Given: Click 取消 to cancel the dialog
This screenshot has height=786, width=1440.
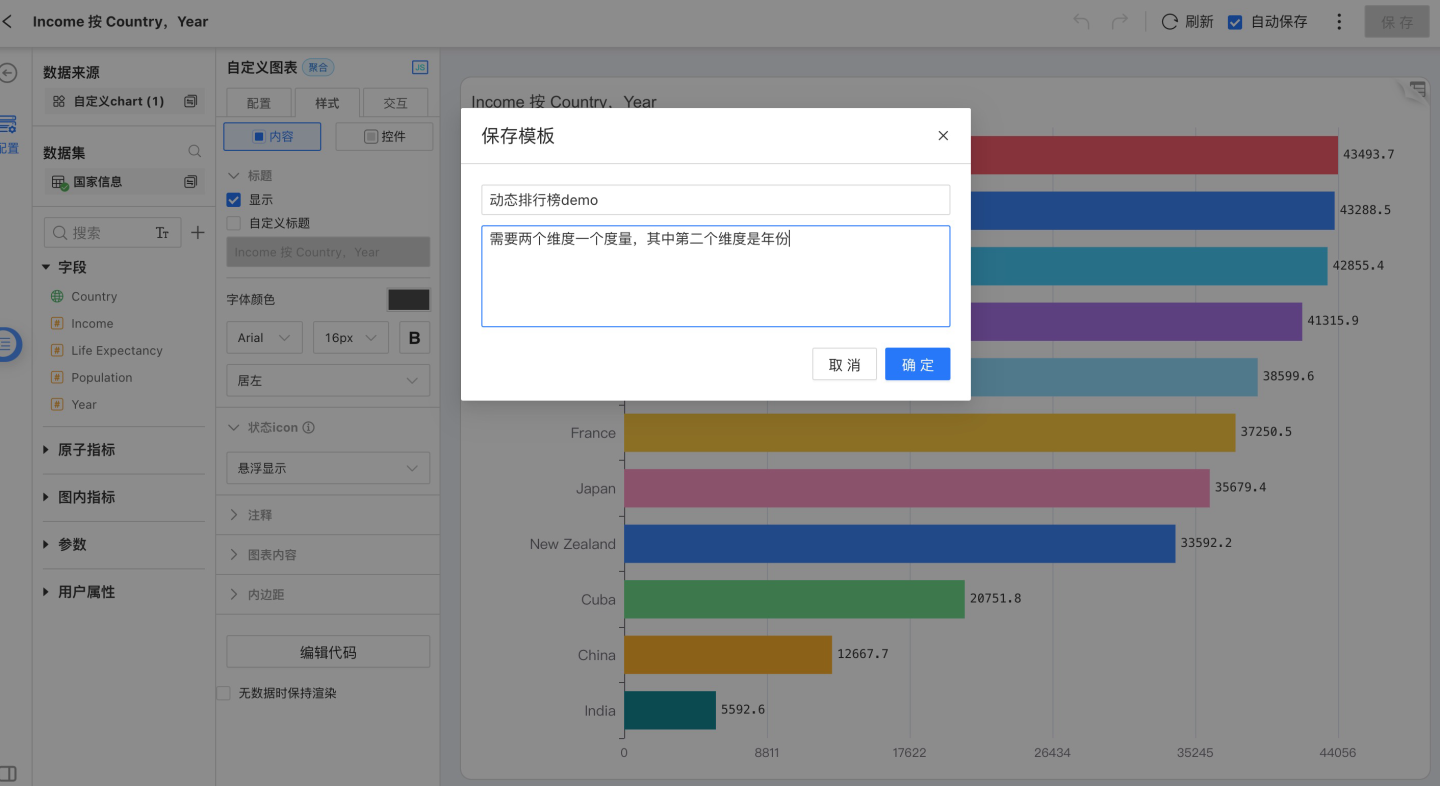Looking at the screenshot, I should coord(844,365).
